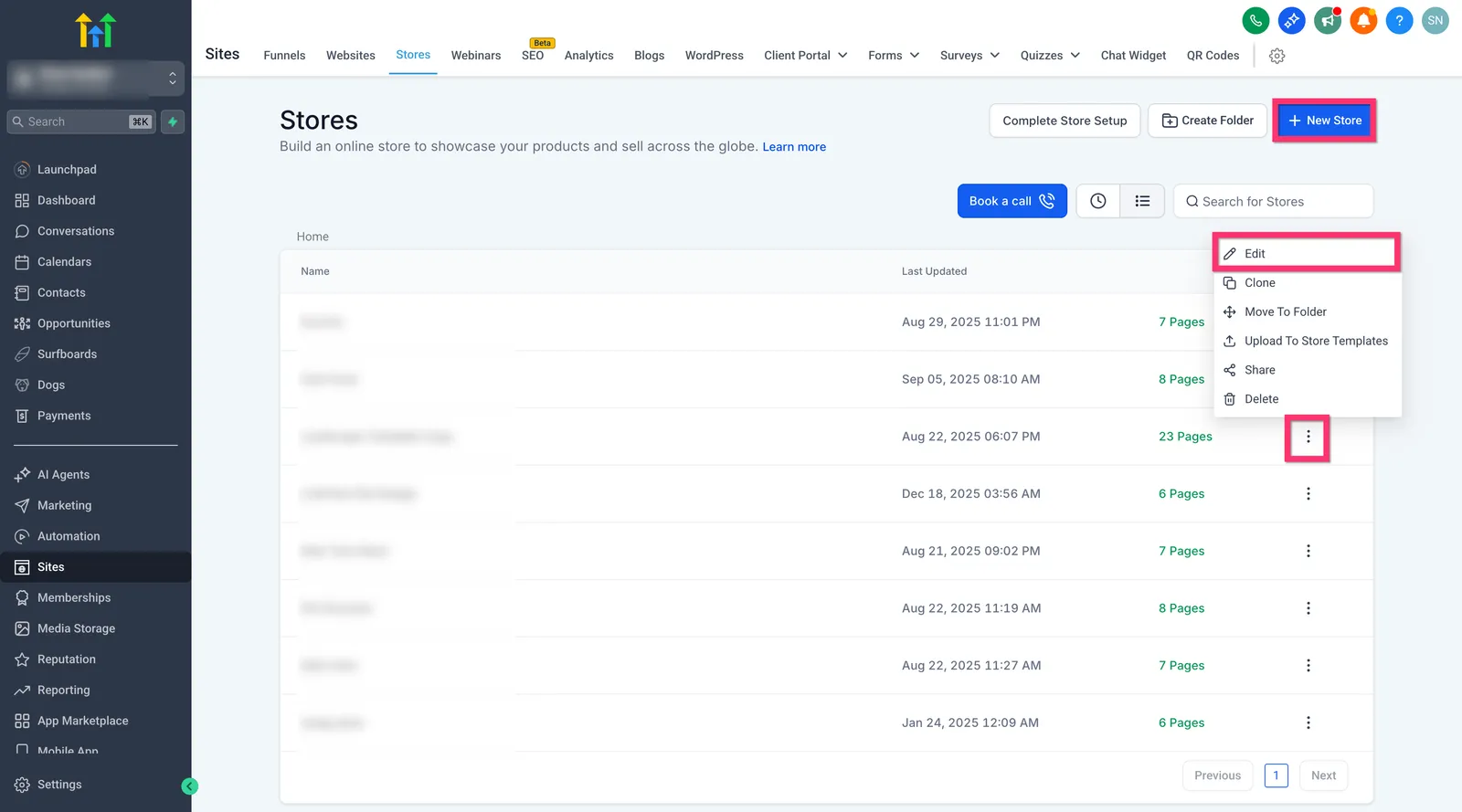
Task: Click the green phone dialer icon
Action: (x=1255, y=20)
